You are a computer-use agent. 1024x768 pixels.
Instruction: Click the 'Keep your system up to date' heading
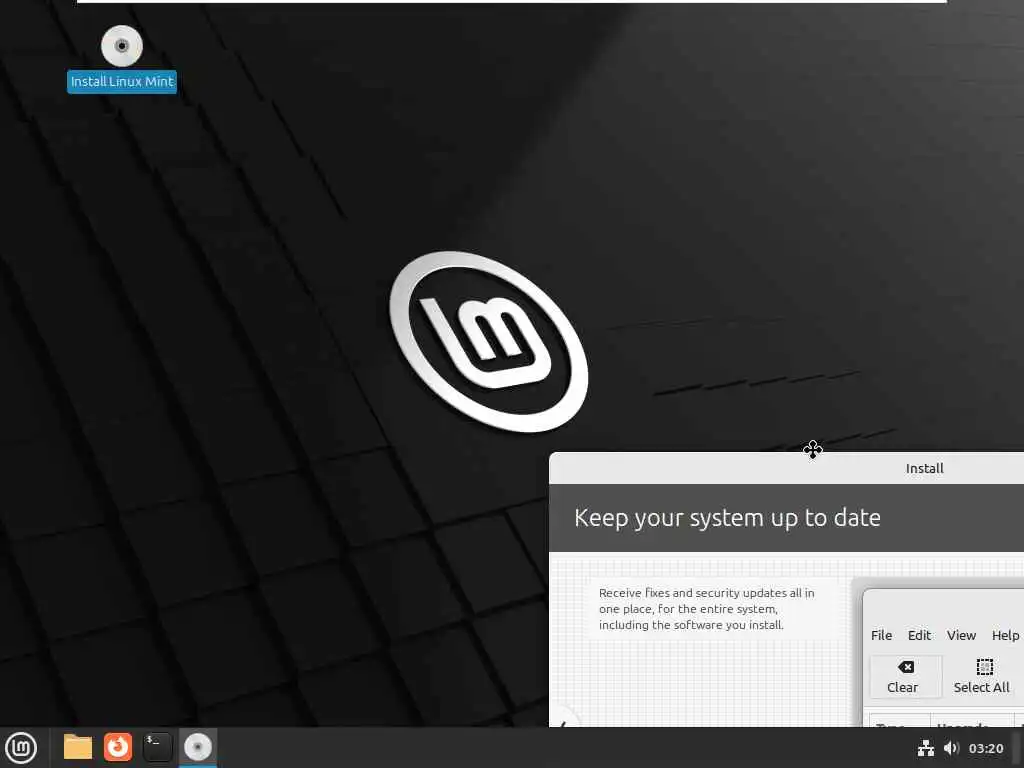coord(727,518)
